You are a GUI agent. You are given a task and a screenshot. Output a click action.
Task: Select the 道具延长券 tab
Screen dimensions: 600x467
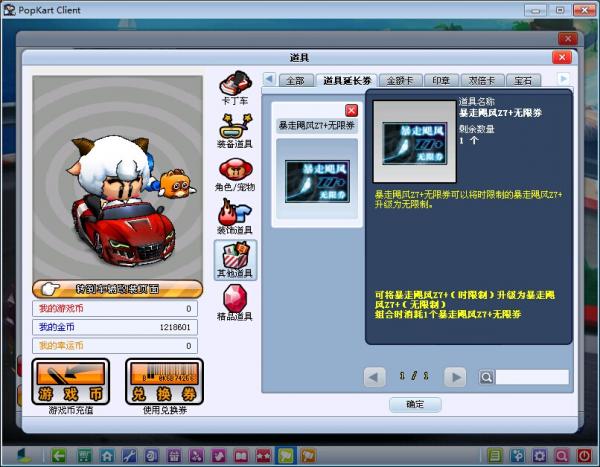click(347, 80)
